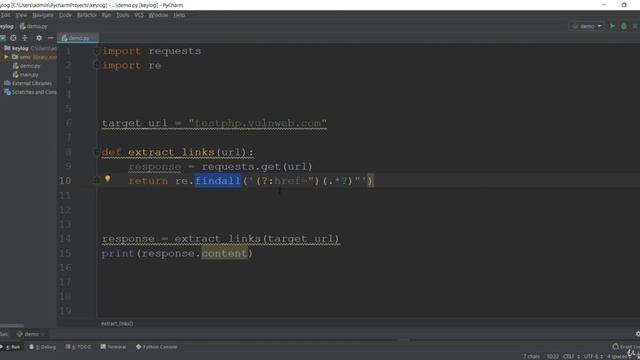Click extract_links(target_url) call on line 14
Viewport: 640px width, 360px height.
pos(257,238)
